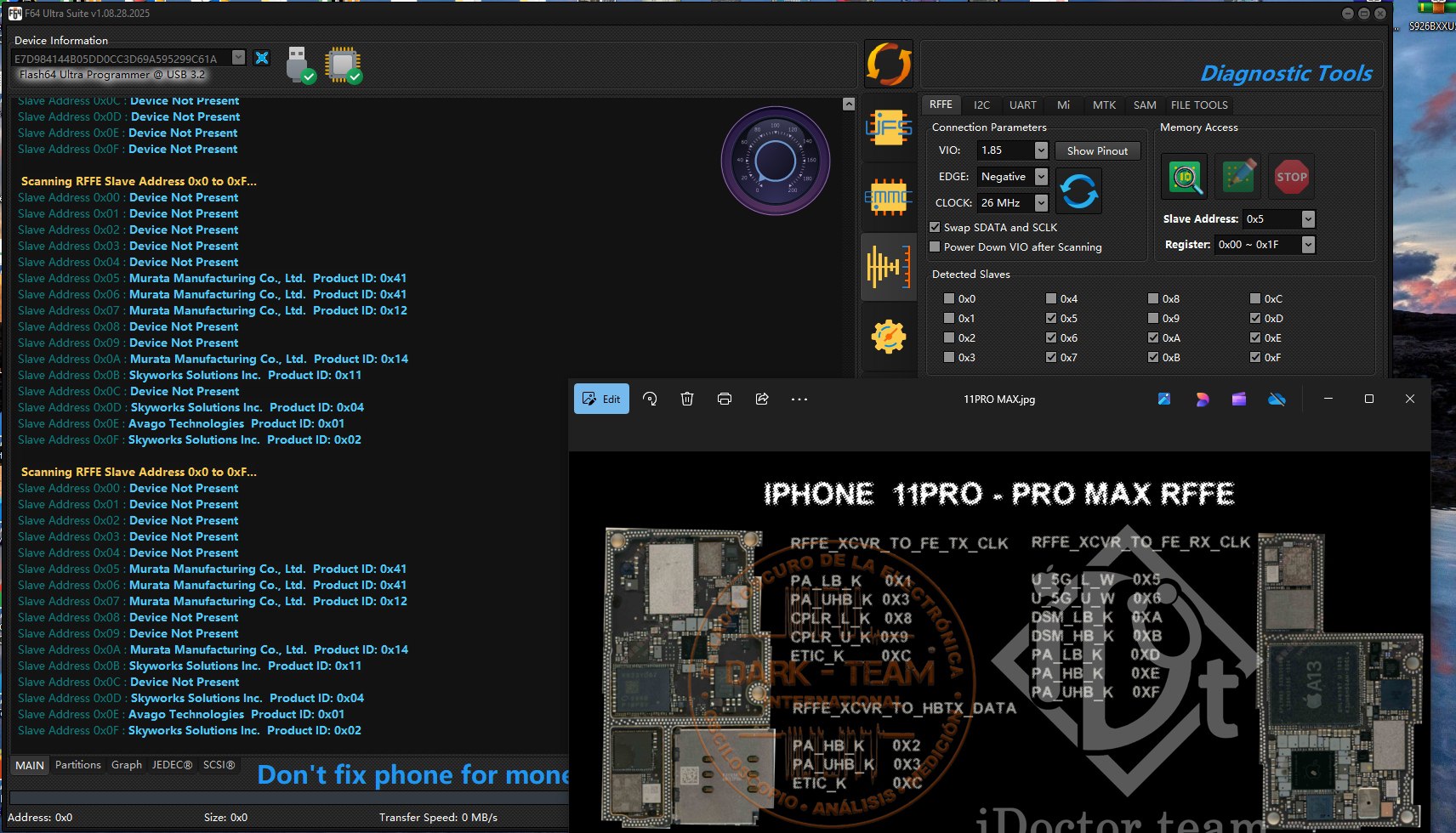Check the 0x0 detected slave box

[x=949, y=298]
